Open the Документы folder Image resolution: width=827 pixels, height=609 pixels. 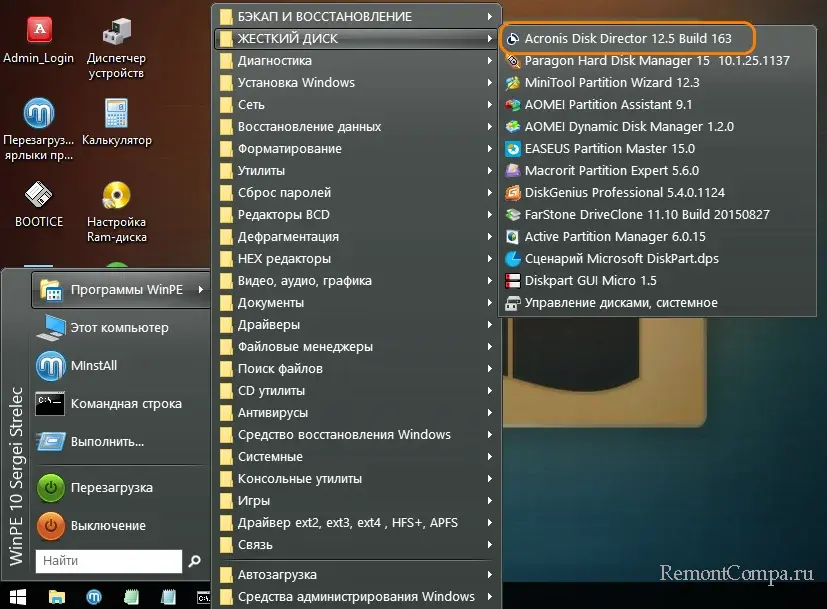pyautogui.click(x=357, y=303)
